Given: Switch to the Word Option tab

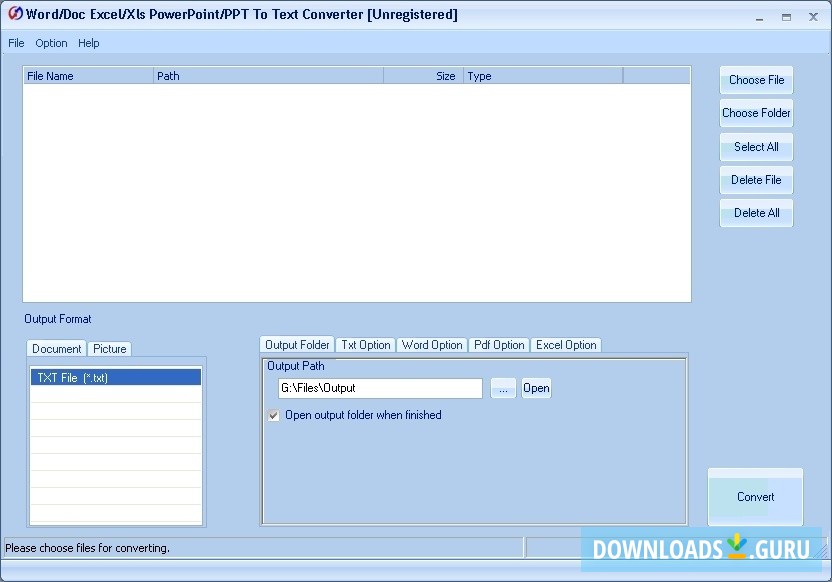Looking at the screenshot, I should coord(432,345).
